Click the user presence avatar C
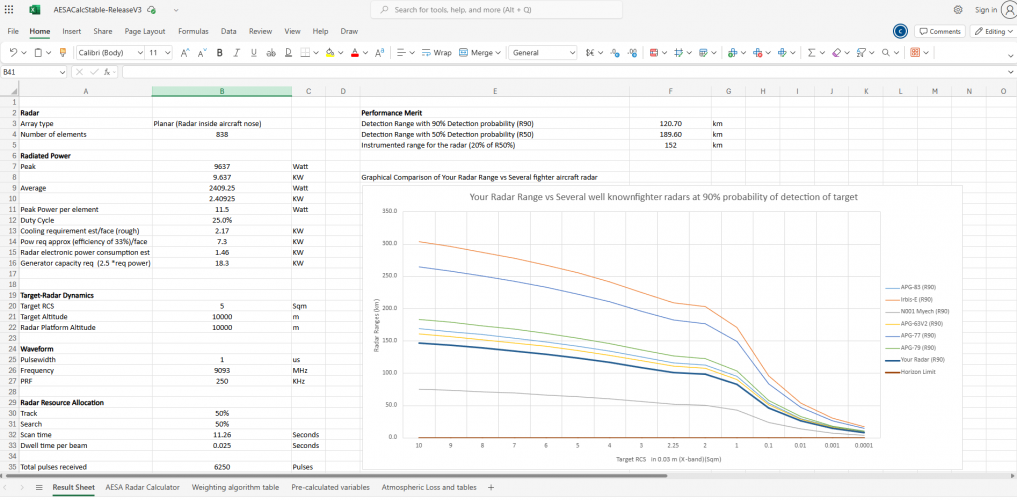 (x=900, y=31)
